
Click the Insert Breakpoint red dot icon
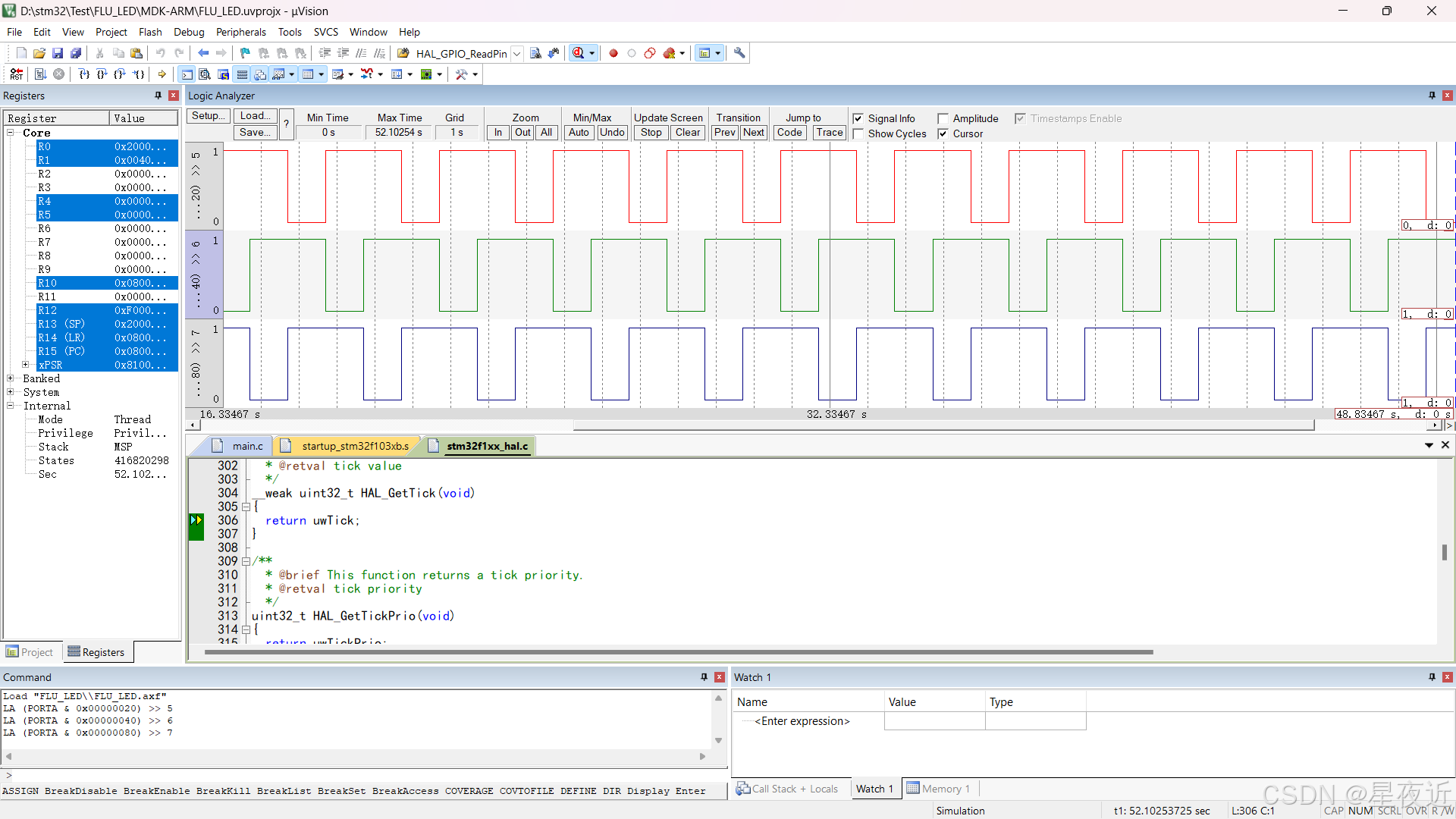coord(613,53)
